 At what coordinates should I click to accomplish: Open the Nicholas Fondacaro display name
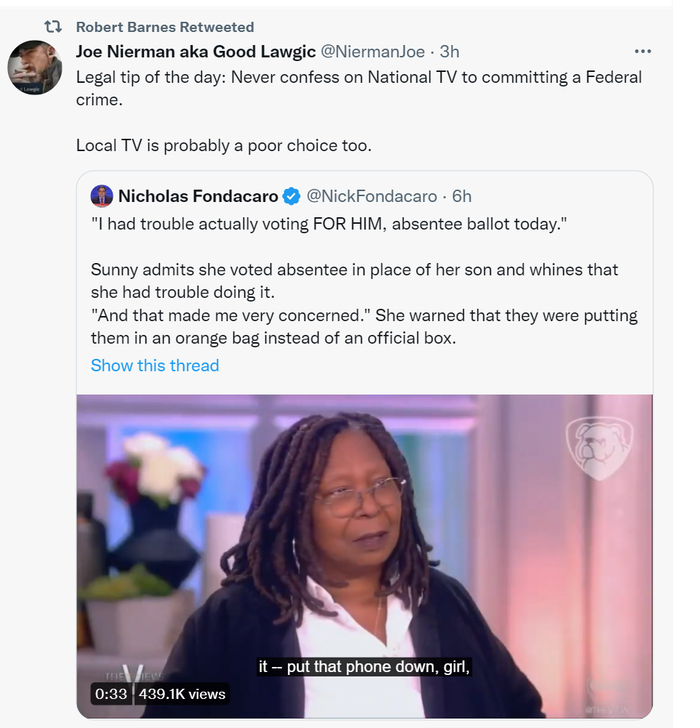197,196
